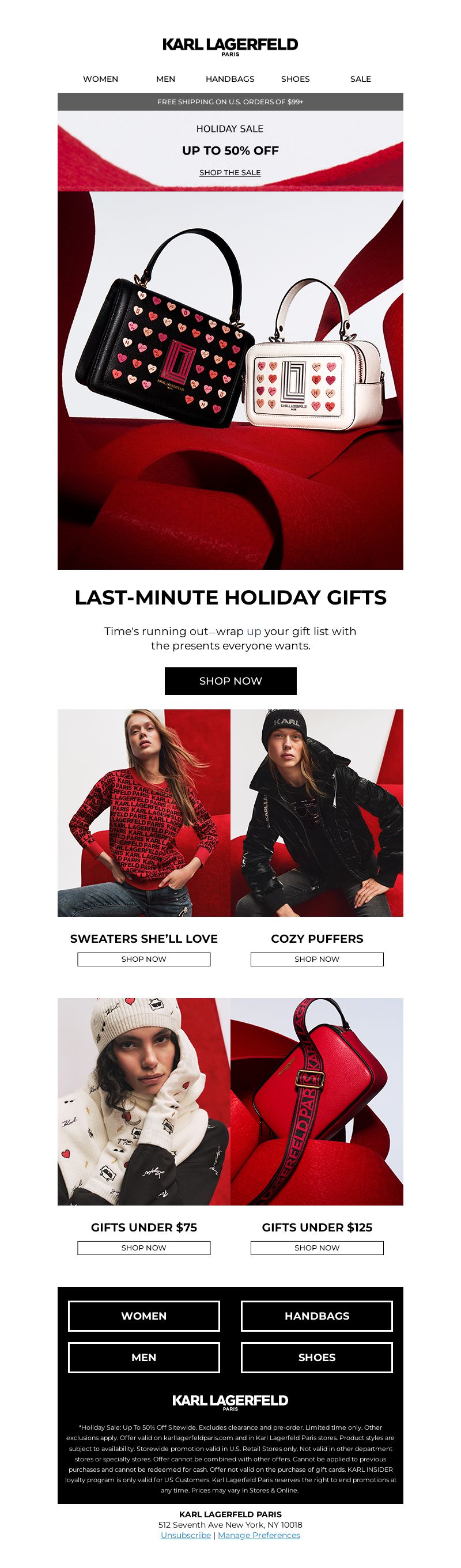
Task: Shop now under Cozy Puffers
Action: [317, 959]
